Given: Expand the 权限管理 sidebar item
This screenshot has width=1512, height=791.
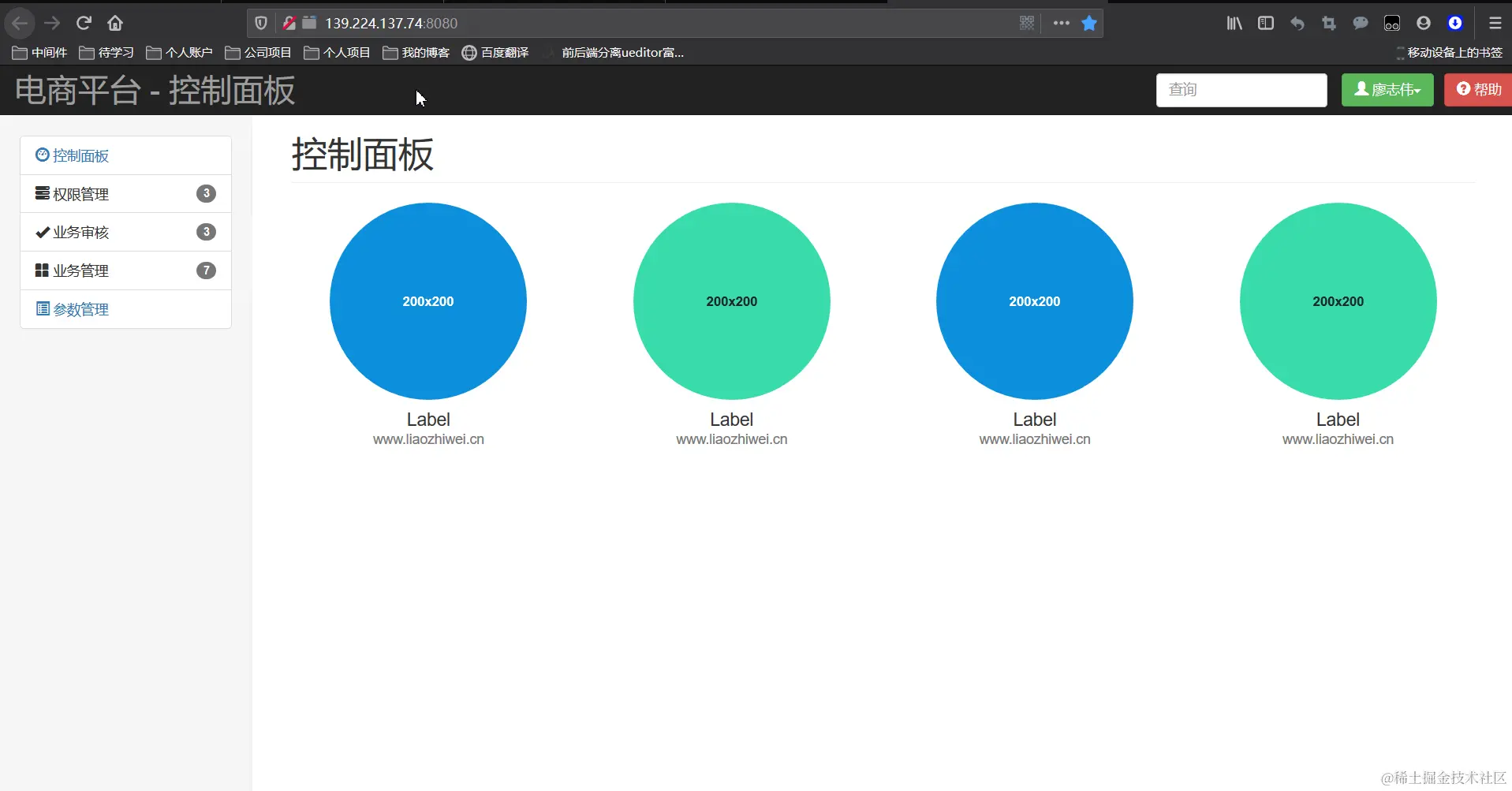Looking at the screenshot, I should coord(125,194).
